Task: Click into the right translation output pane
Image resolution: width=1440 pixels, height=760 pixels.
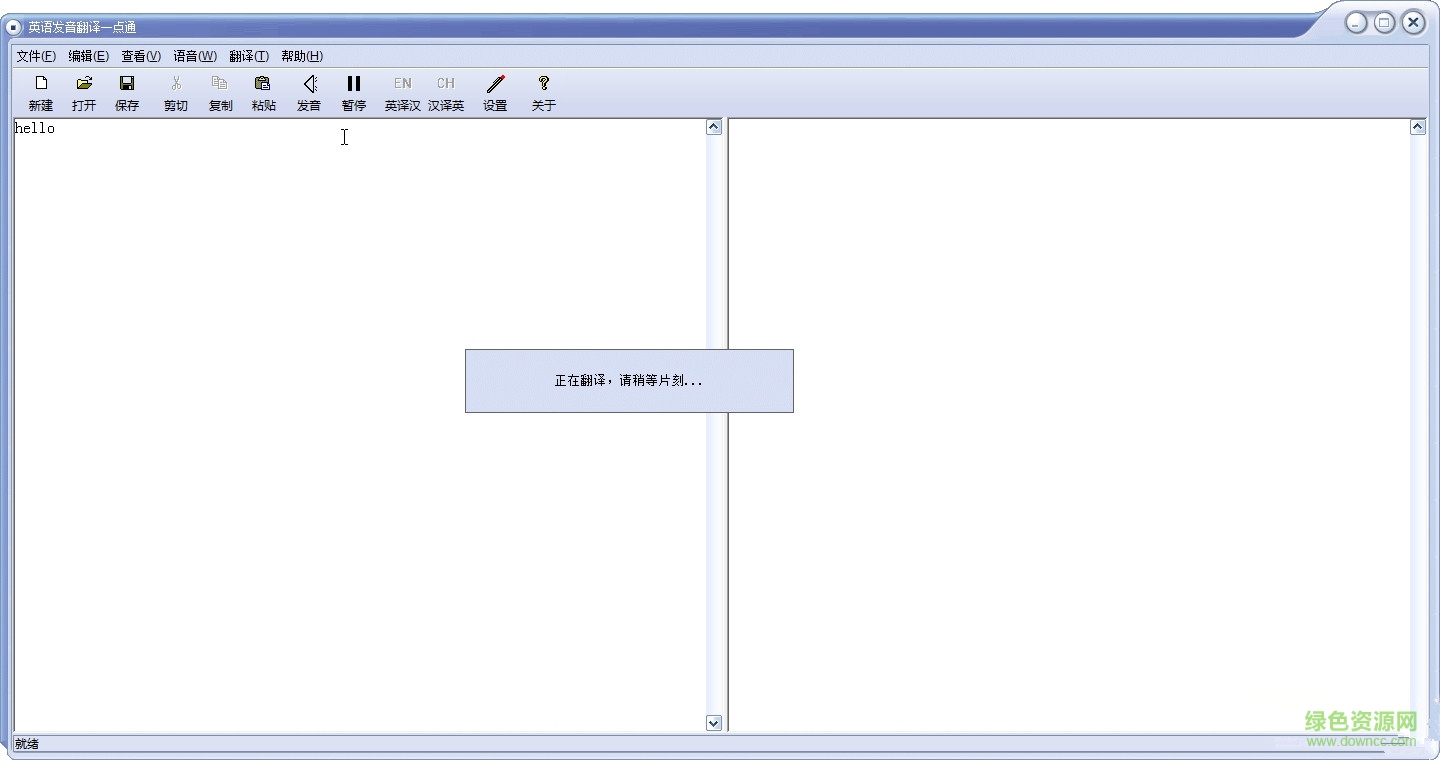Action: 1069,425
